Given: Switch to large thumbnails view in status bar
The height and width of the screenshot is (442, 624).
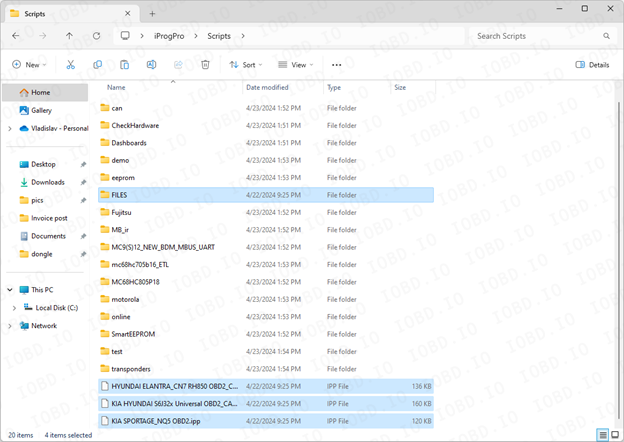Looking at the screenshot, I should pos(613,435).
